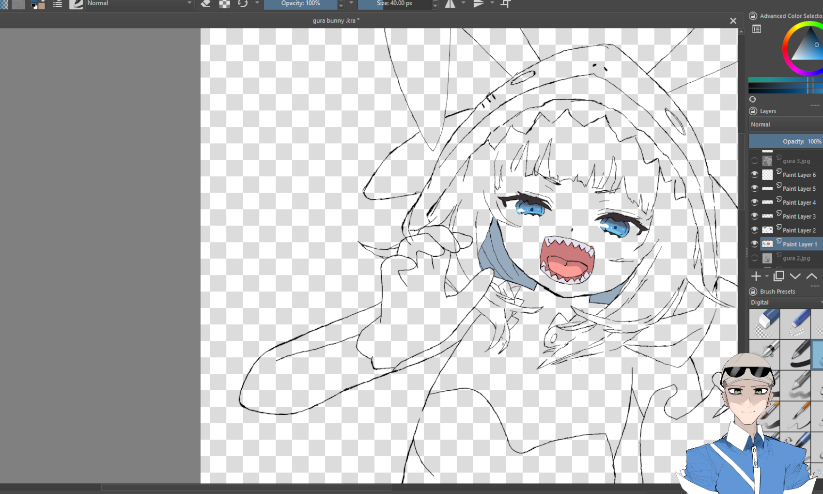
Task: Hide Paint Layer 1
Action: (x=754, y=244)
